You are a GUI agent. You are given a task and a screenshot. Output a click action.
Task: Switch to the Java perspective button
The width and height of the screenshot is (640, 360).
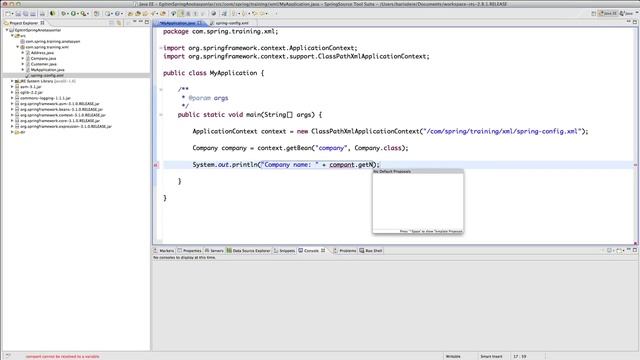(626, 13)
